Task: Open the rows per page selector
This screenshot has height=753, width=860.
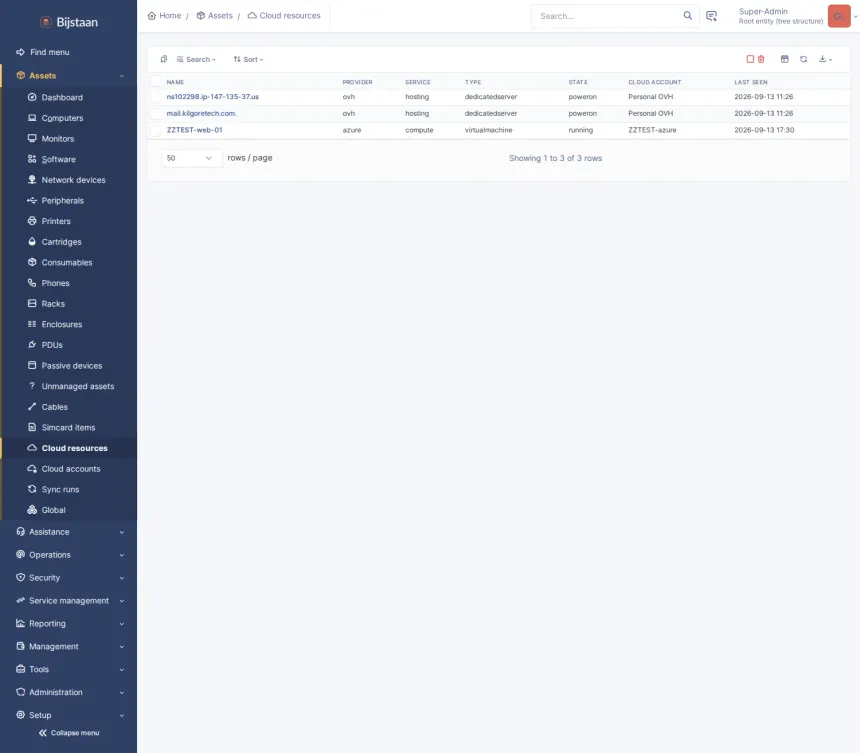Action: 190,158
